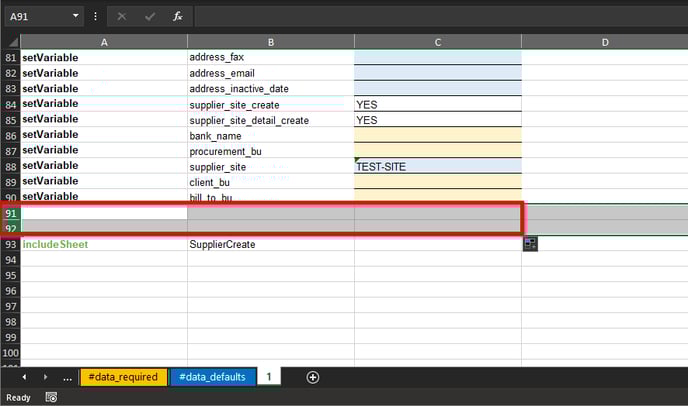Click the Paste Options icon near row 93
Viewport: 688px width, 406px height.
[x=530, y=244]
